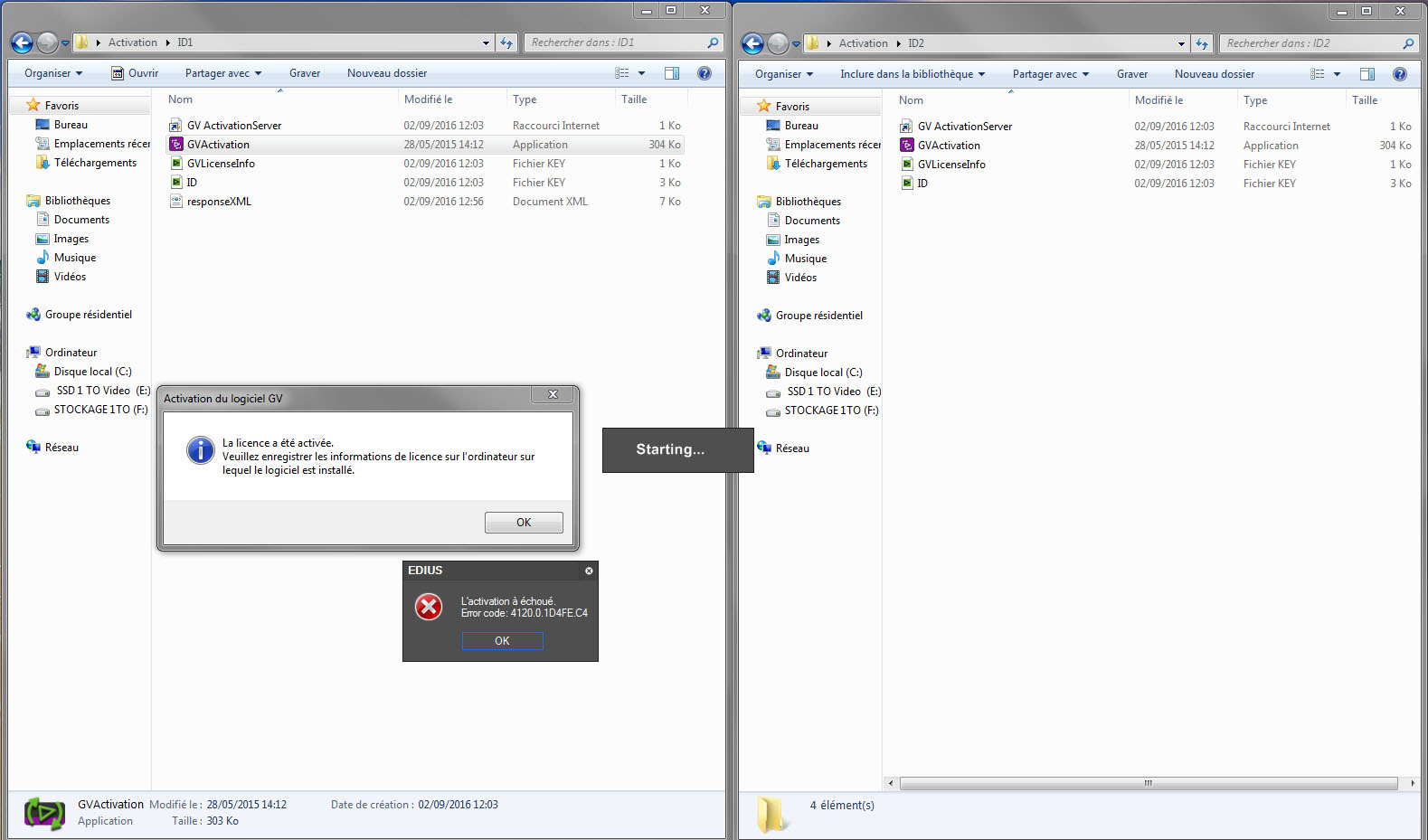Change view mode icon in ID1 window
1428x840 pixels.
click(x=622, y=73)
